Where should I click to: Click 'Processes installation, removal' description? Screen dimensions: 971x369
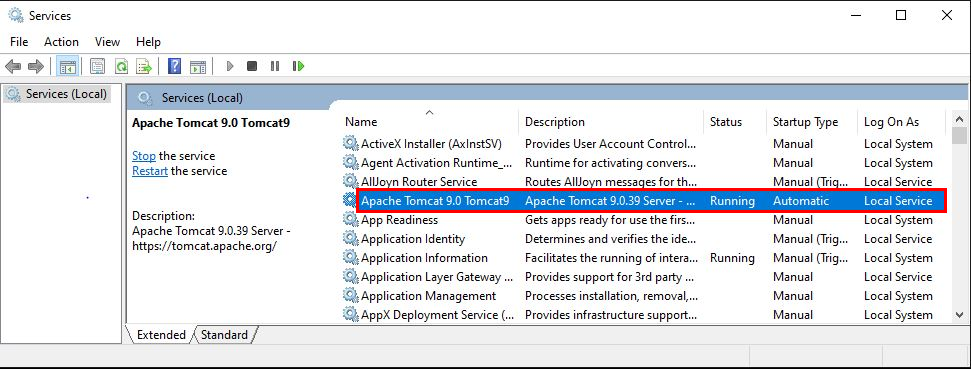(x=612, y=295)
